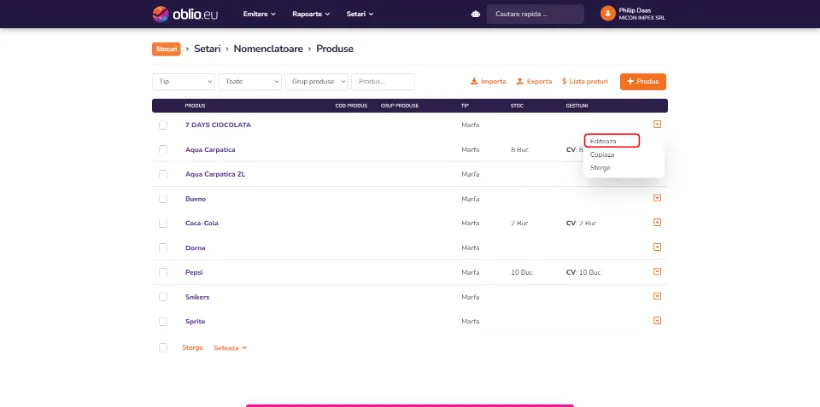Open row actions for 7 DAYS CIOCOLATA
Image resolution: width=820 pixels, height=407 pixels.
657,124
